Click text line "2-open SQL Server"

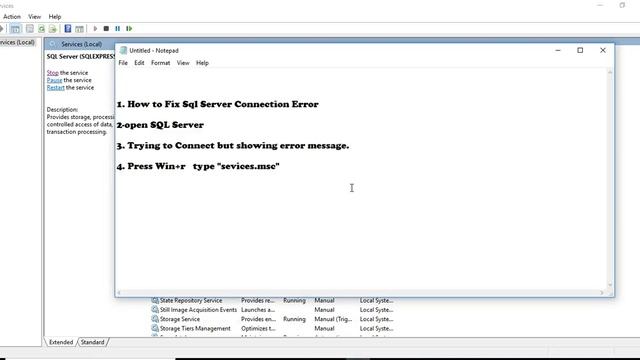160,125
